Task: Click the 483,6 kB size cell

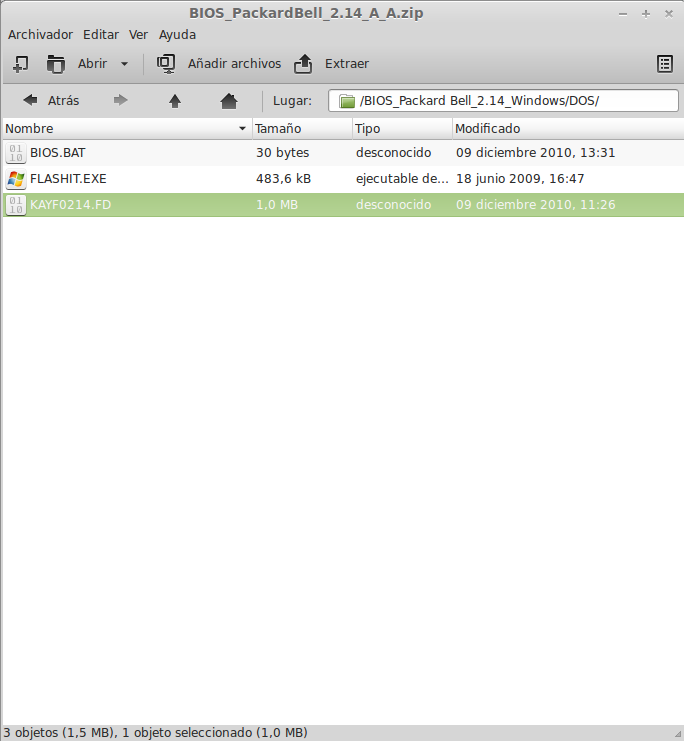Action: [284, 179]
